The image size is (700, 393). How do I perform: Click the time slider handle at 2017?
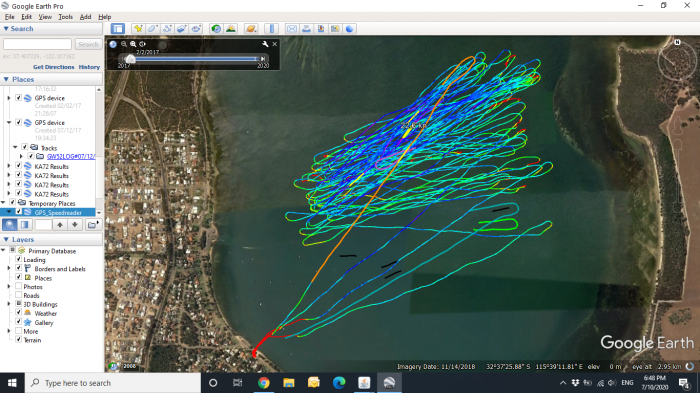pos(130,59)
